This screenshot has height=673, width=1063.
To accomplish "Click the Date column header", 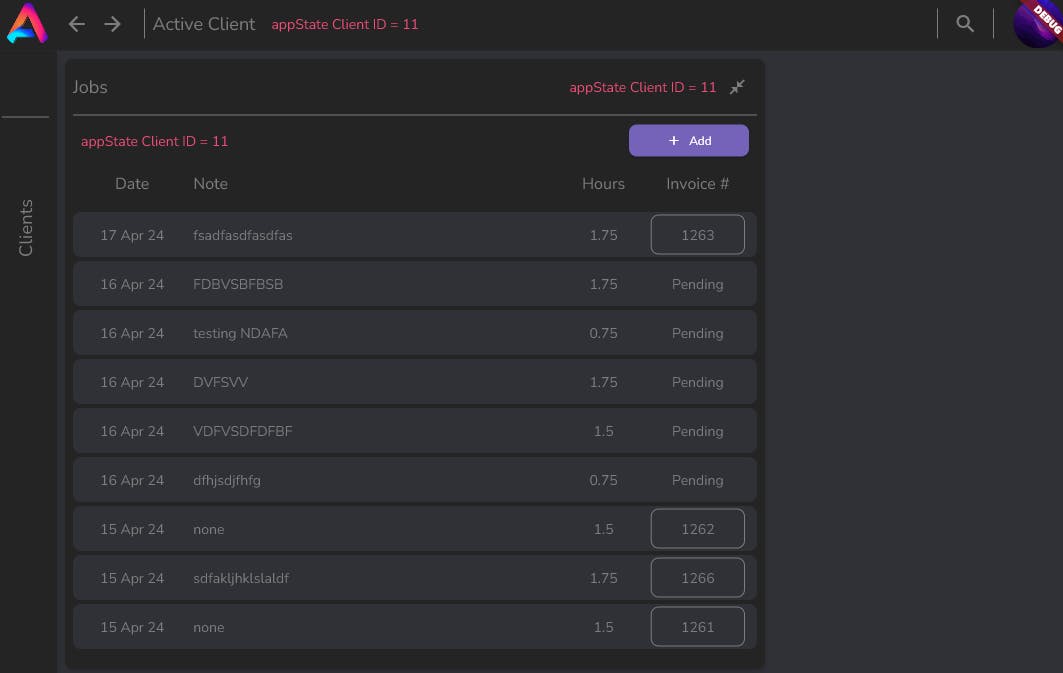I will coord(132,184).
